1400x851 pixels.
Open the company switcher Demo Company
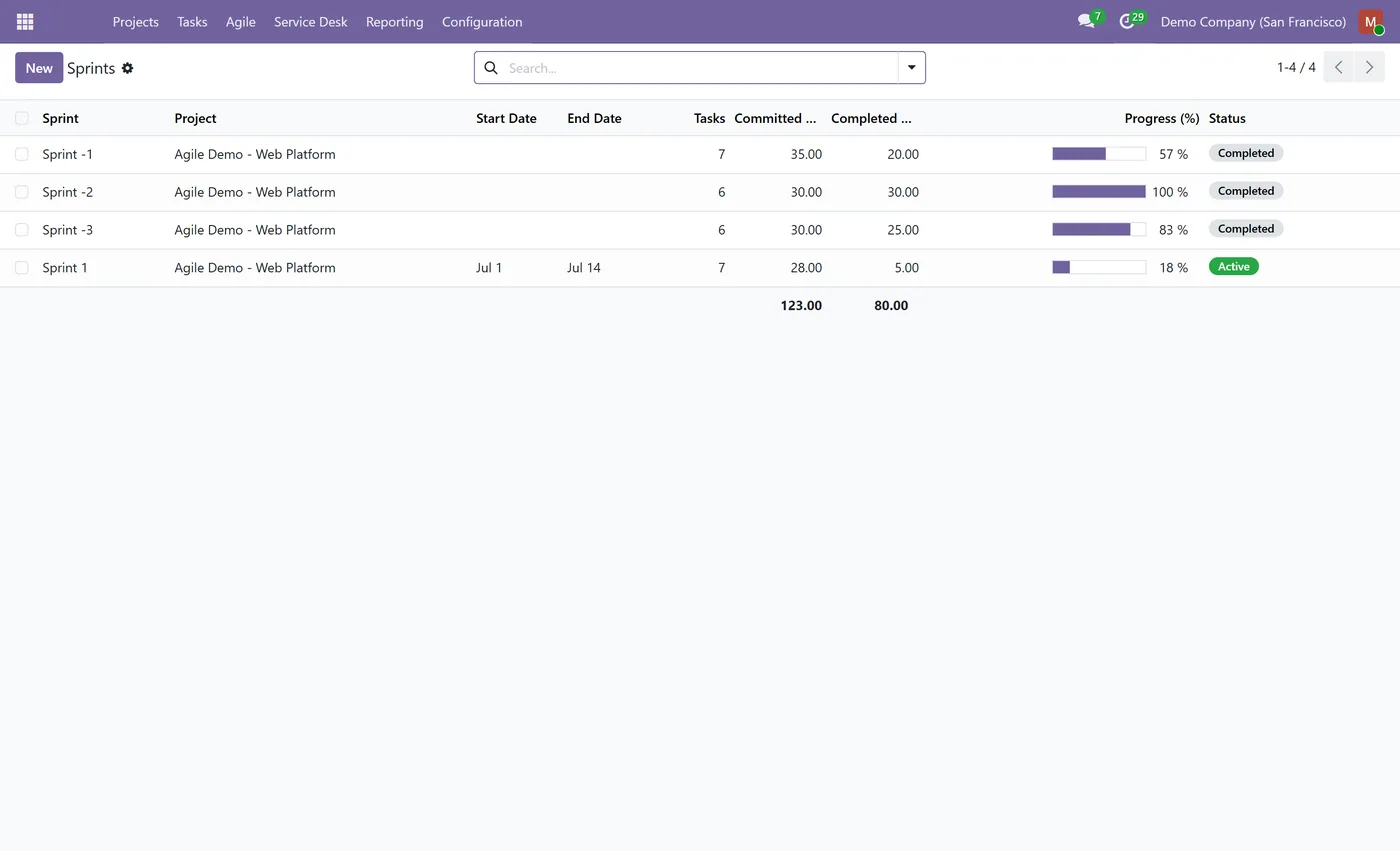[x=1253, y=21]
